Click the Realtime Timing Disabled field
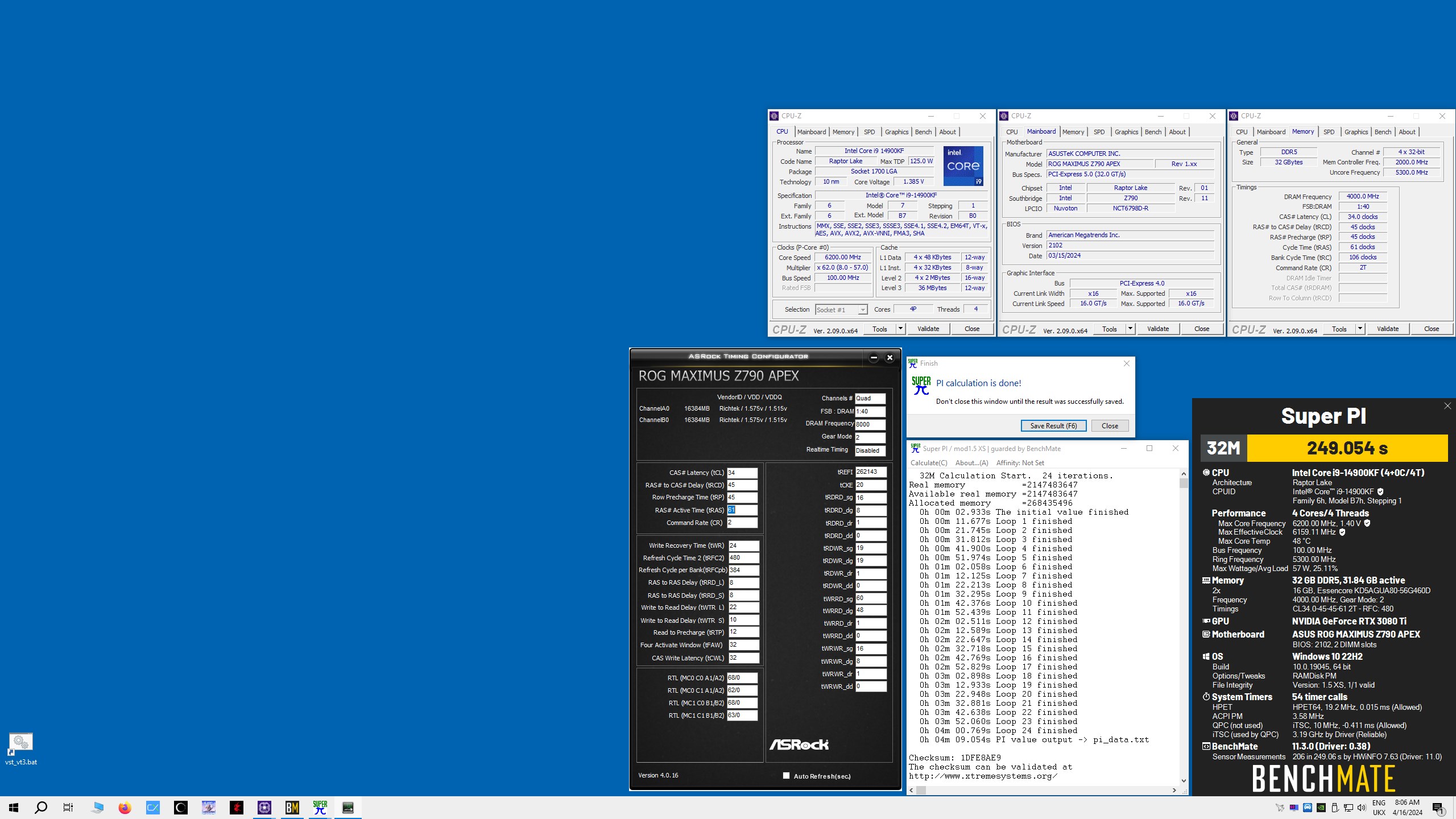 point(870,450)
